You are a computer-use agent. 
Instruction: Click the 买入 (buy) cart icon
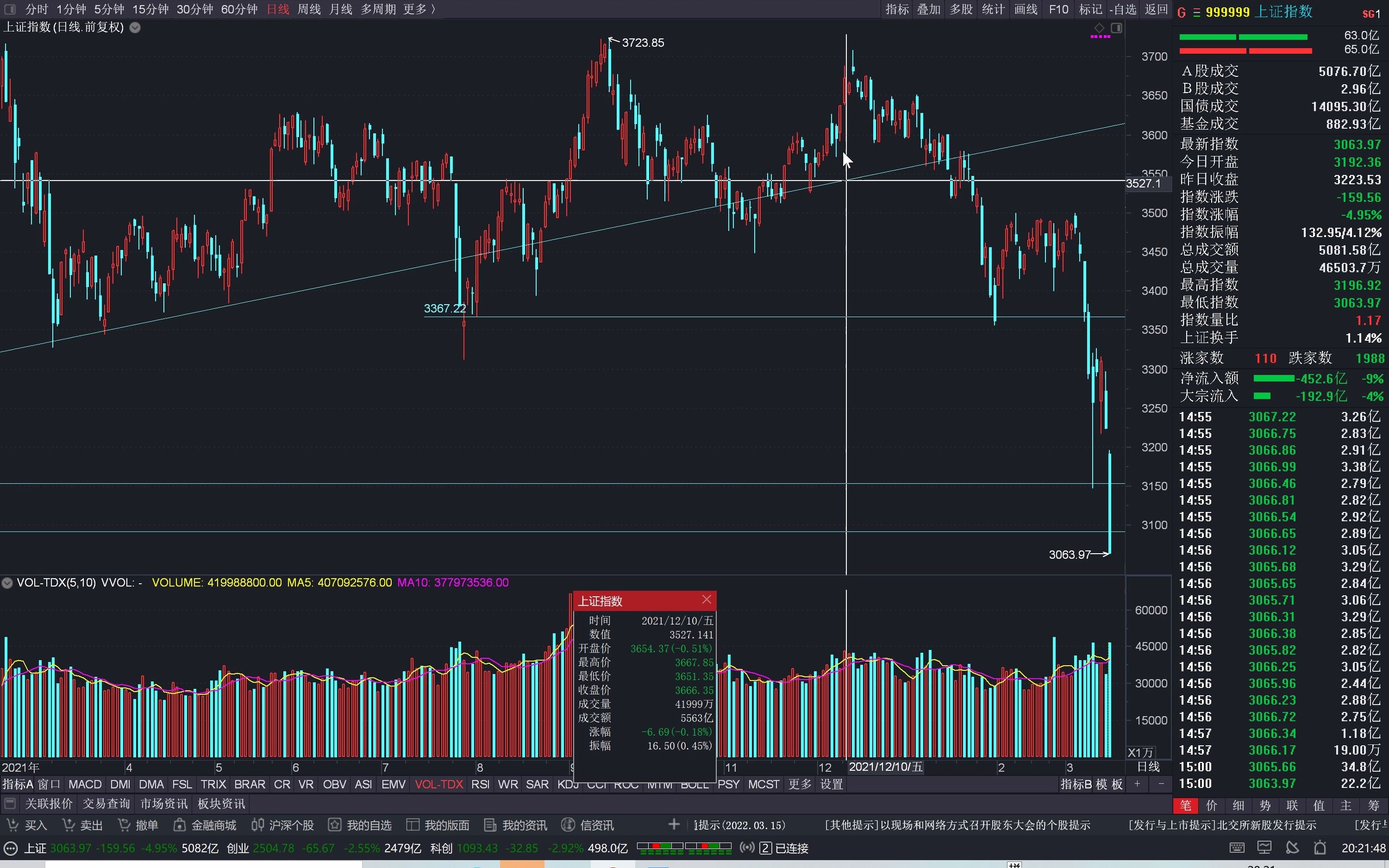point(12,825)
